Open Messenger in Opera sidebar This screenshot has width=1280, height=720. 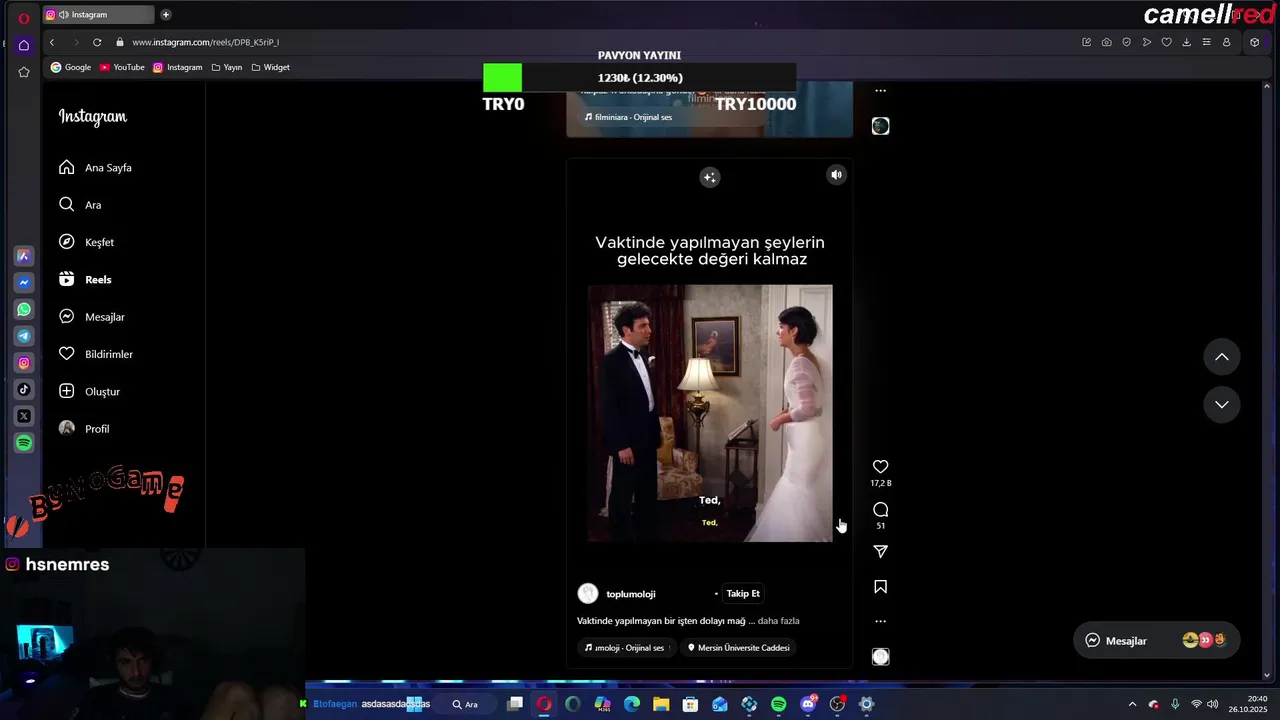24,283
